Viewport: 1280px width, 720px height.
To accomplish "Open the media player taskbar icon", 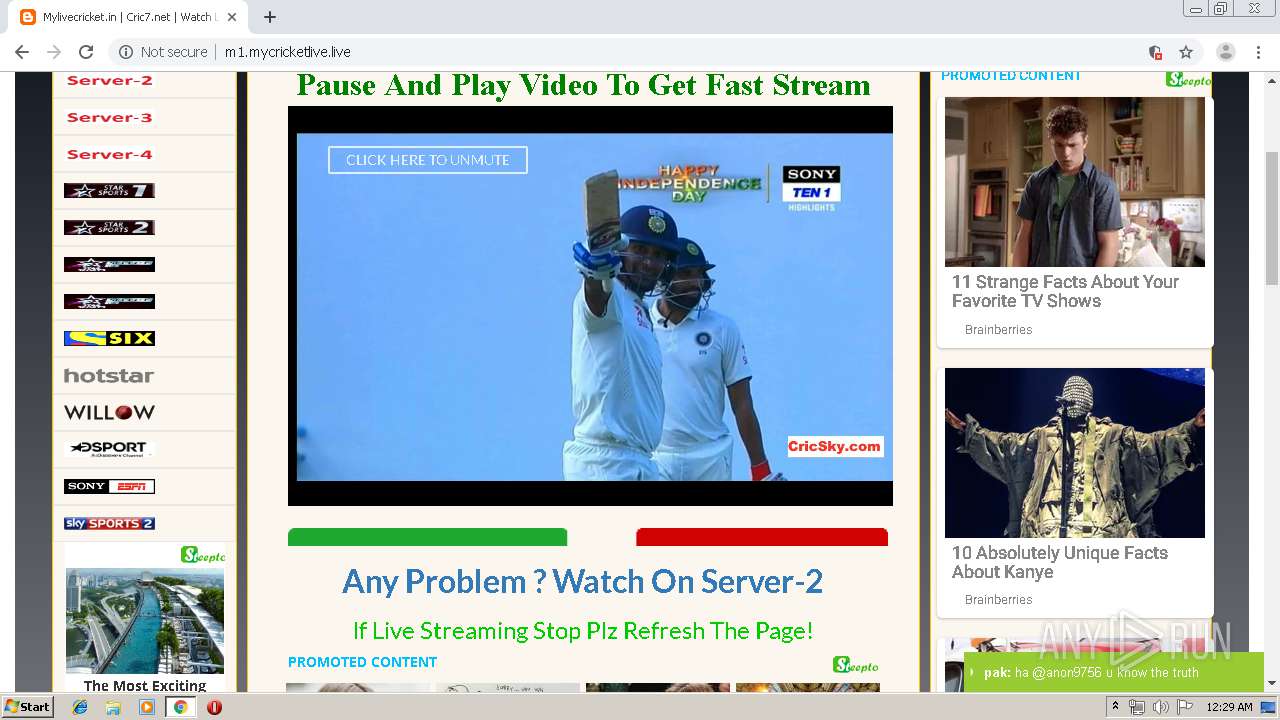I will pos(147,707).
